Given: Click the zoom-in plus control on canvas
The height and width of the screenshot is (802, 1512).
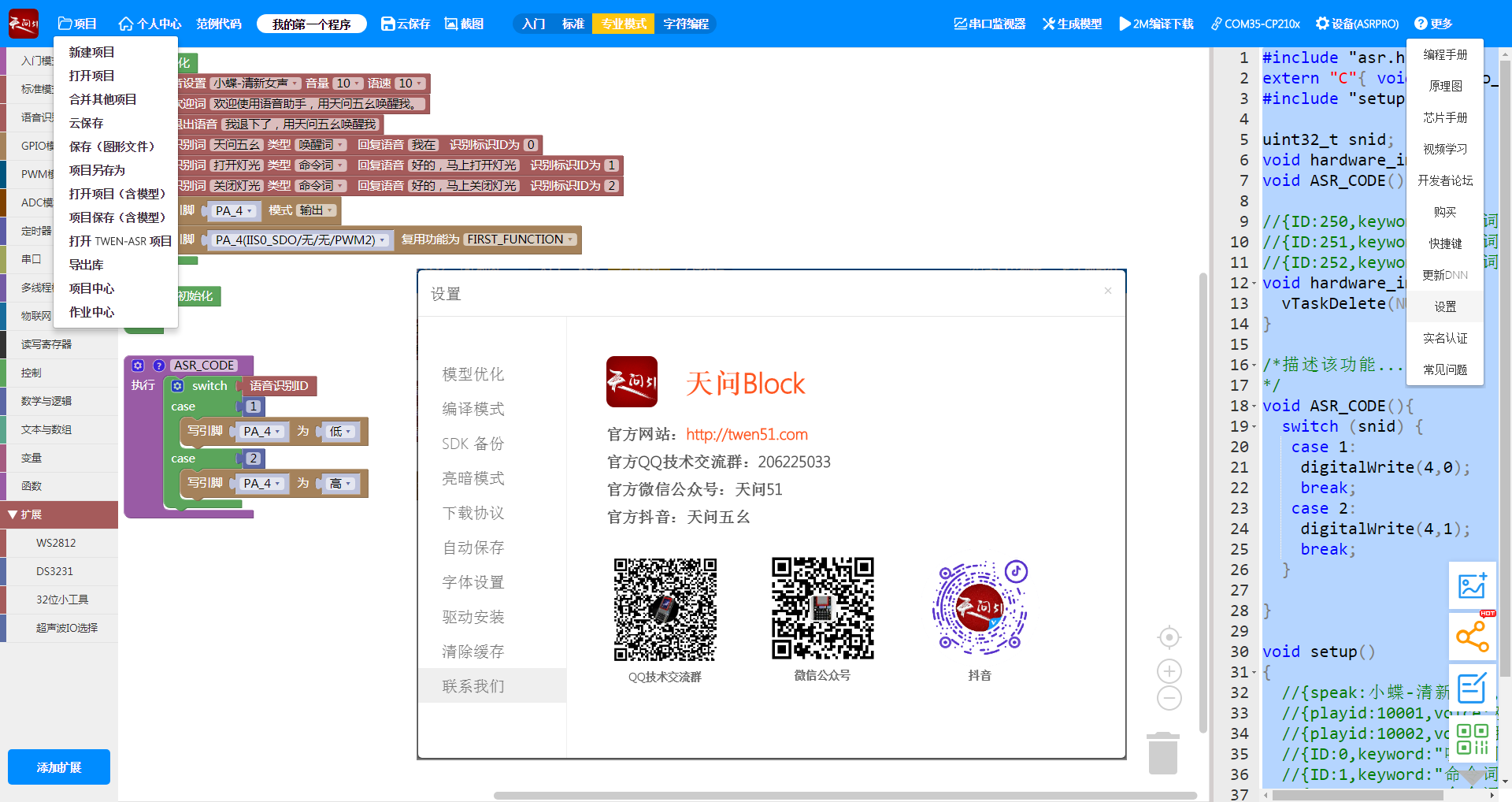Looking at the screenshot, I should pos(1169,671).
